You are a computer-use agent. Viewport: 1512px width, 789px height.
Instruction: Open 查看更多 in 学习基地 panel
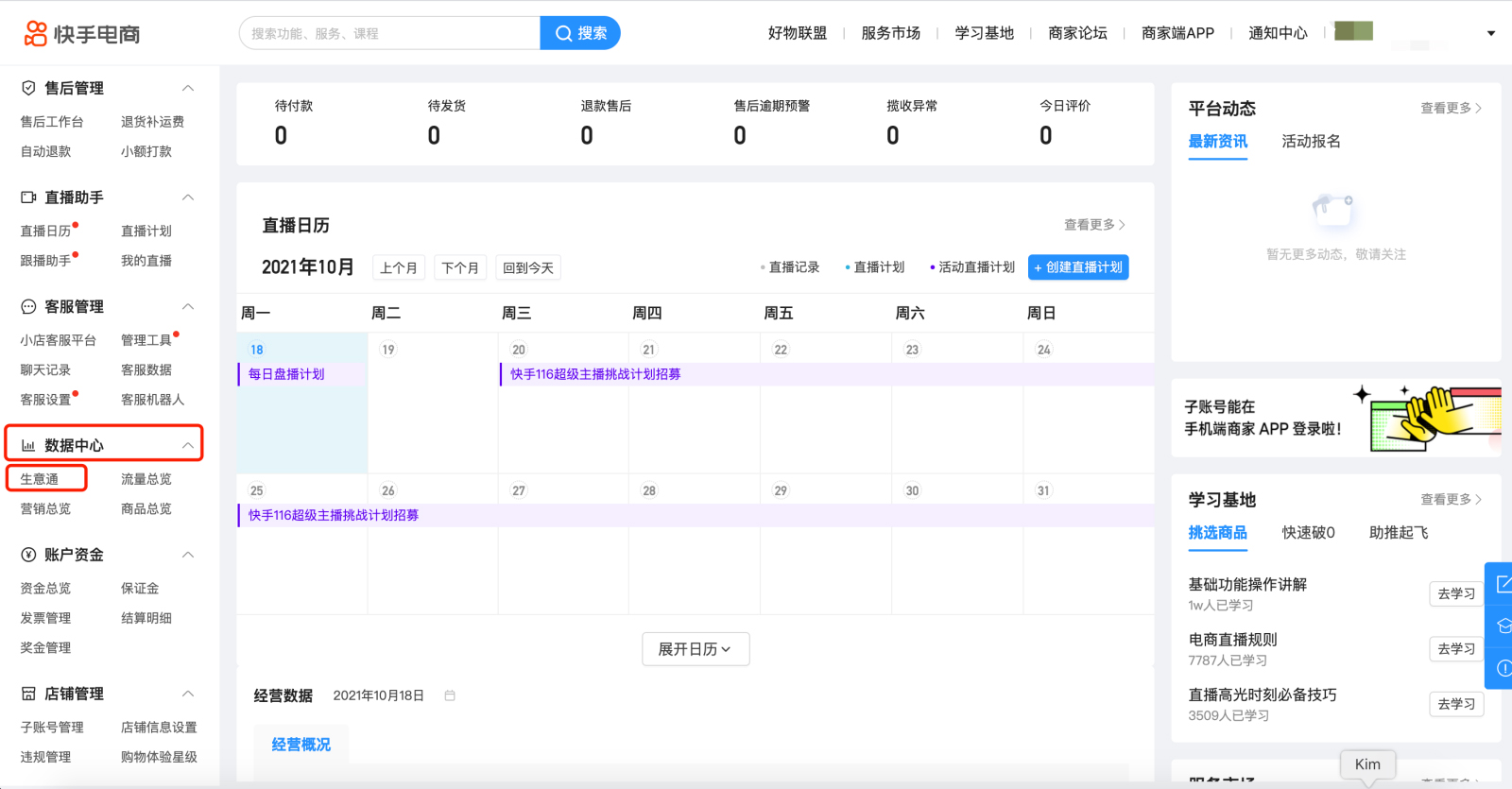point(1451,500)
